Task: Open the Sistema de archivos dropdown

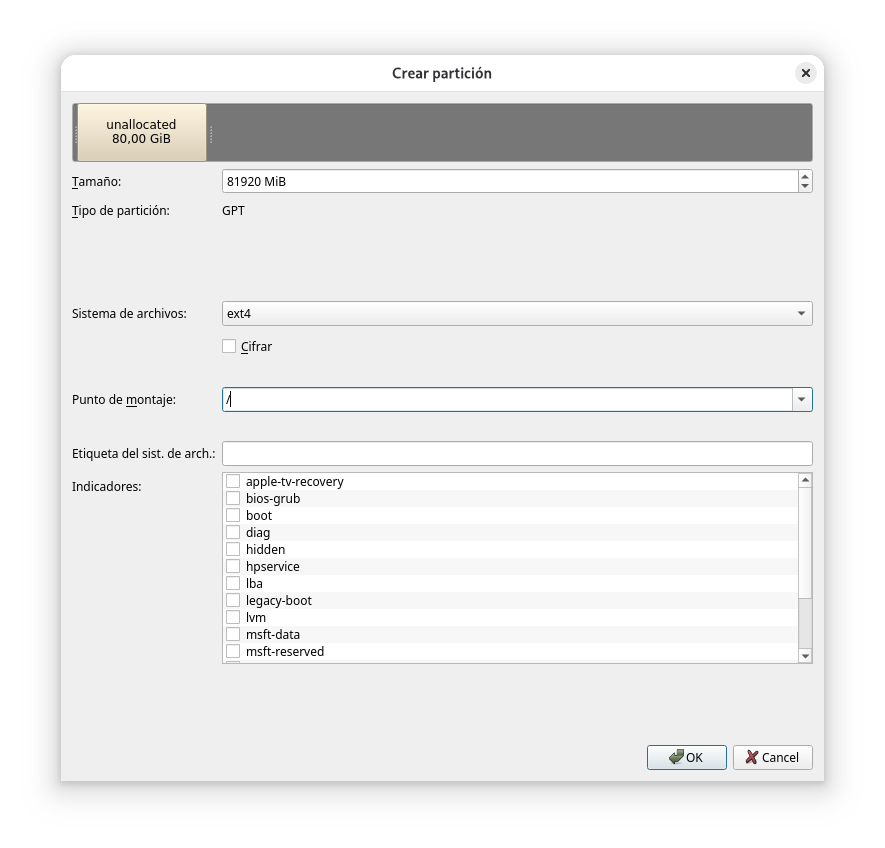Action: click(517, 313)
